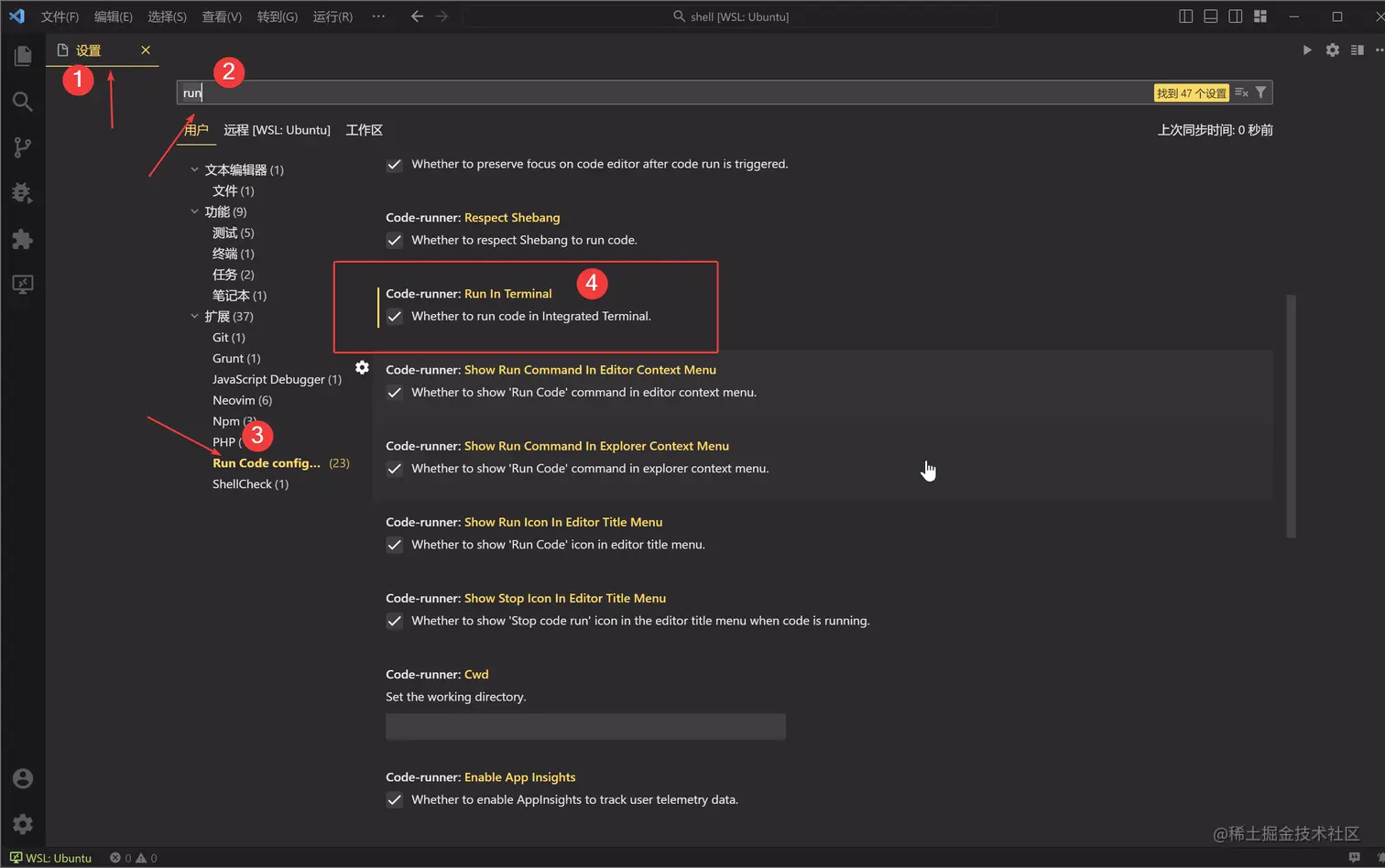This screenshot has height=868, width=1385.
Task: Open problems via errors and warnings counter
Action: click(x=134, y=858)
